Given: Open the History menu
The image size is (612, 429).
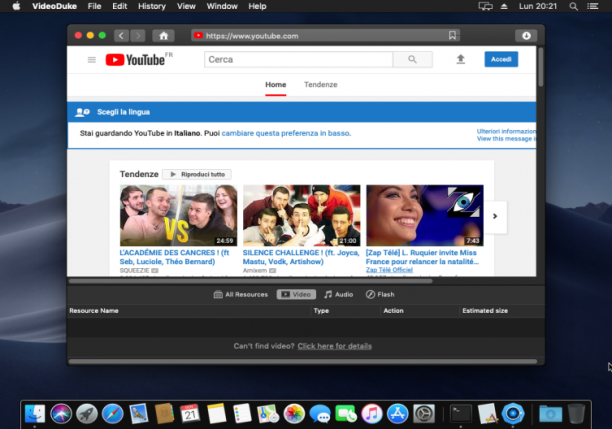Looking at the screenshot, I should tap(152, 6).
